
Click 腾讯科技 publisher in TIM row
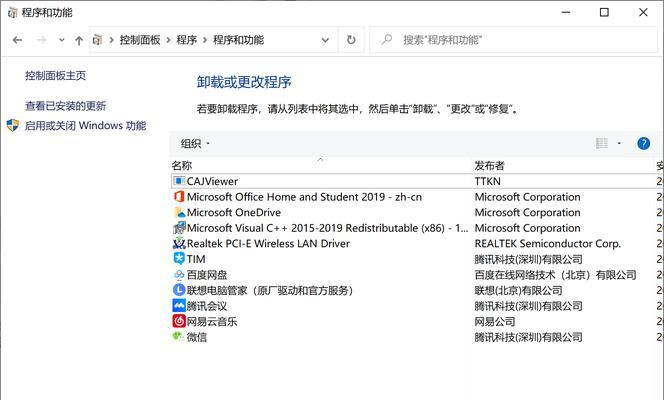[x=528, y=259]
